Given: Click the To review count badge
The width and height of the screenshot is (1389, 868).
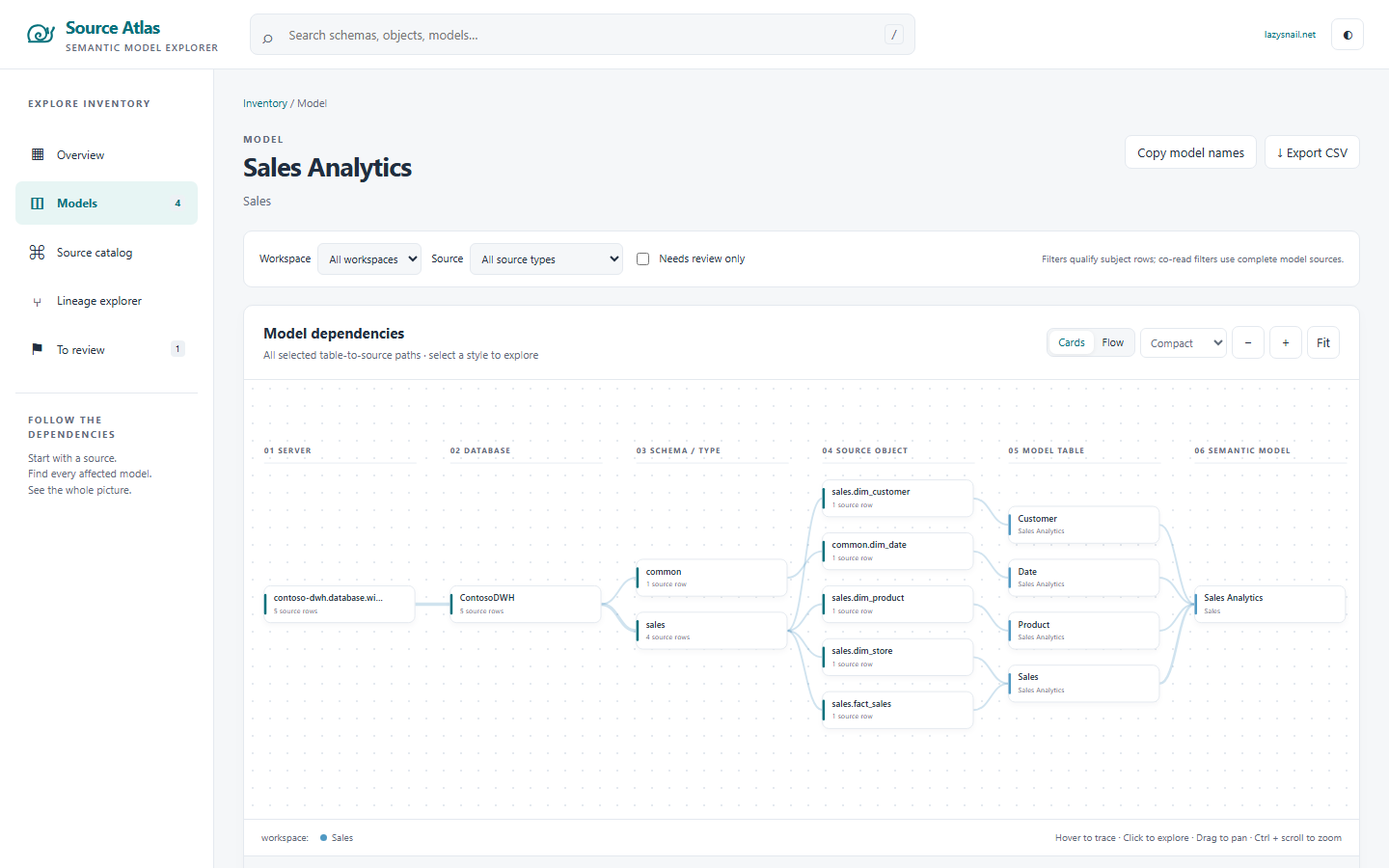Looking at the screenshot, I should coord(177,349).
